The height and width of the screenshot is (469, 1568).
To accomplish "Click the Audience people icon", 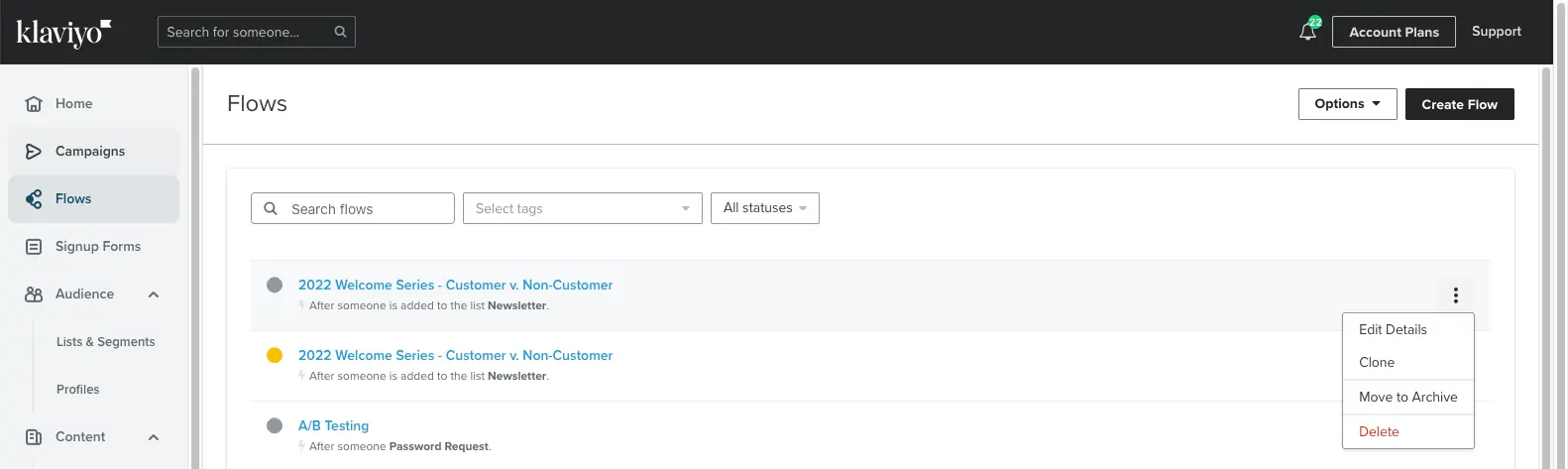I will 34,294.
